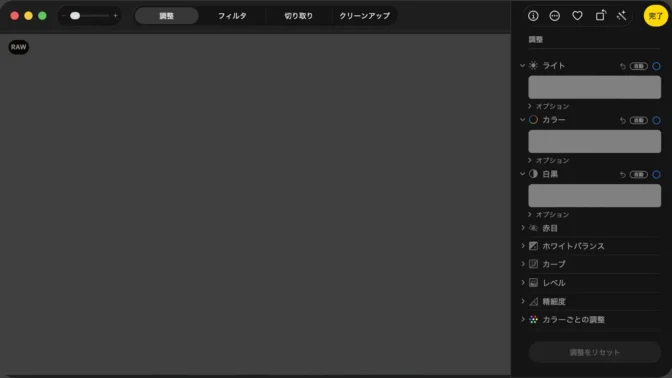The height and width of the screenshot is (378, 672).
Task: Expand the カーブ section
Action: (x=523, y=264)
